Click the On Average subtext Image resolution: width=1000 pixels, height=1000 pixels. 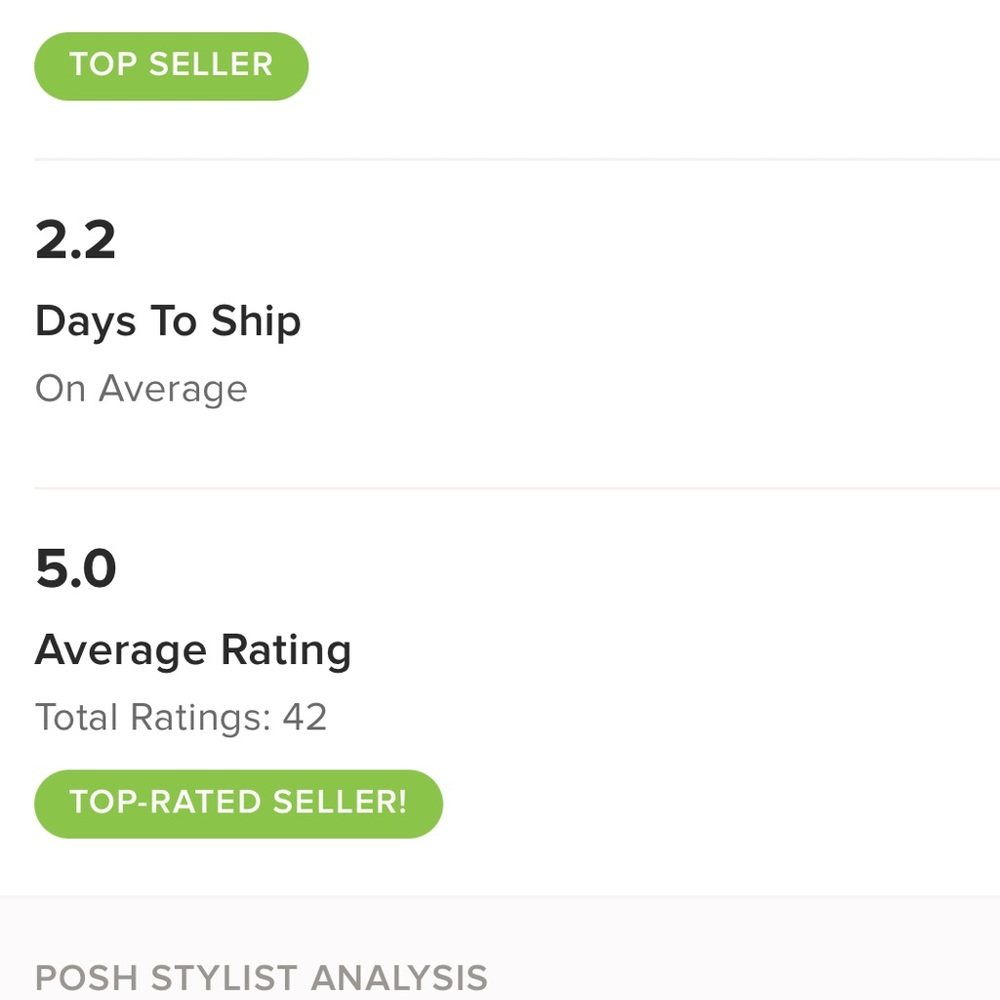click(141, 389)
